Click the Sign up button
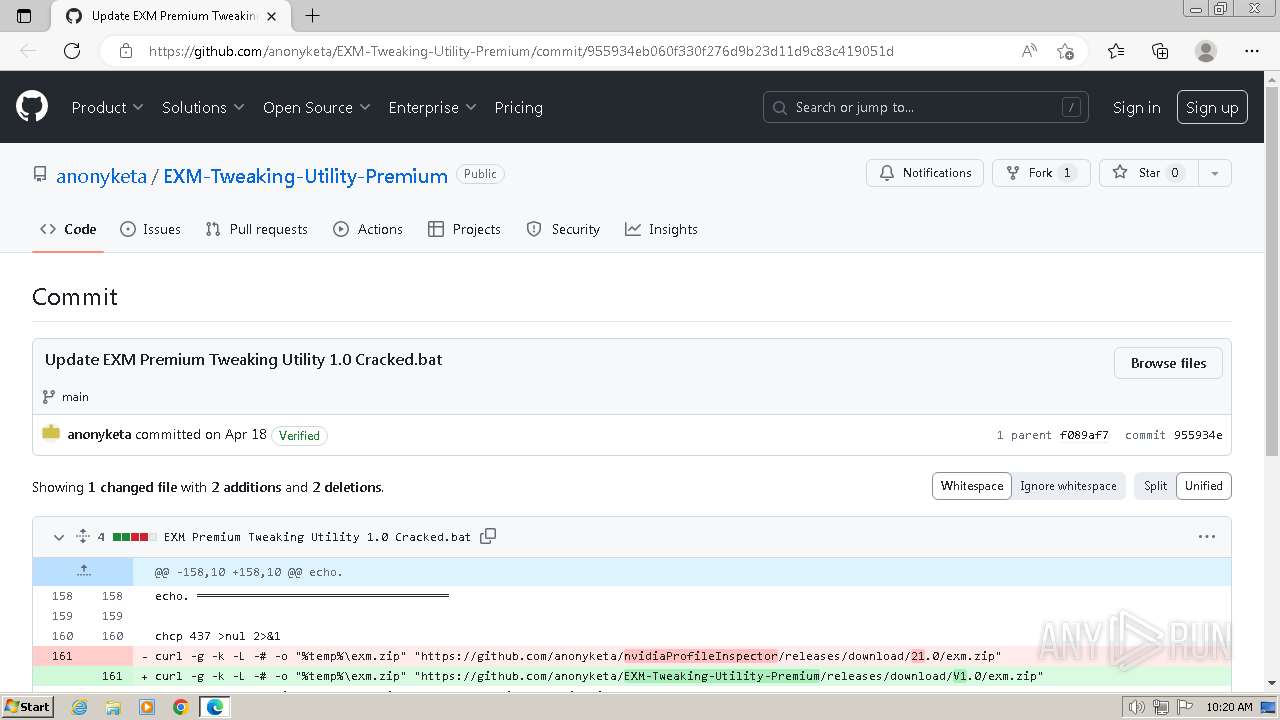The width and height of the screenshot is (1280, 720). click(1212, 107)
